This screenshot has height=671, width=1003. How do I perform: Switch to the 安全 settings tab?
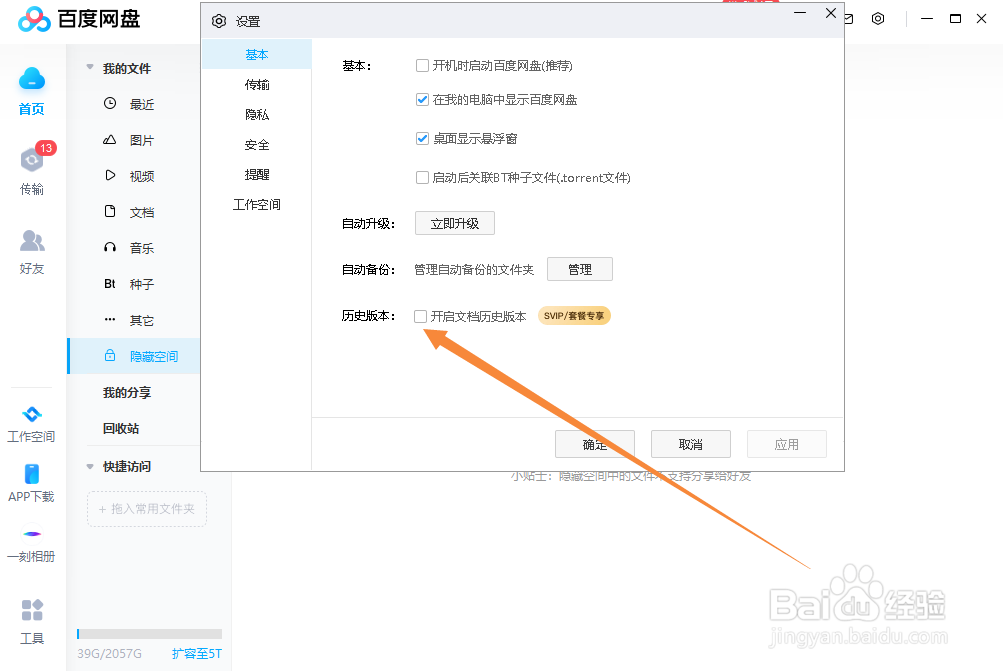(x=257, y=145)
